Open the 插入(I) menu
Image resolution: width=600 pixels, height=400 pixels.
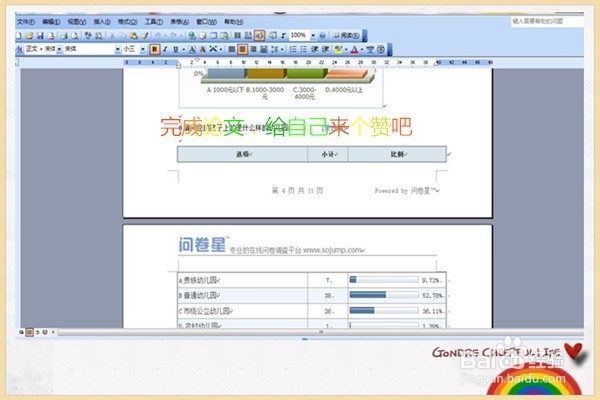click(x=102, y=22)
